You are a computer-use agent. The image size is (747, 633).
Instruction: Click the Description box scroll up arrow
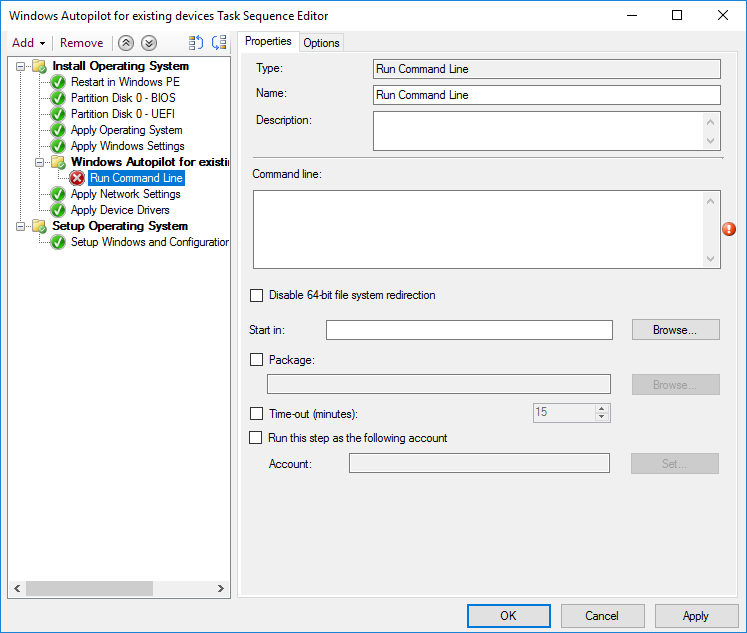point(710,122)
